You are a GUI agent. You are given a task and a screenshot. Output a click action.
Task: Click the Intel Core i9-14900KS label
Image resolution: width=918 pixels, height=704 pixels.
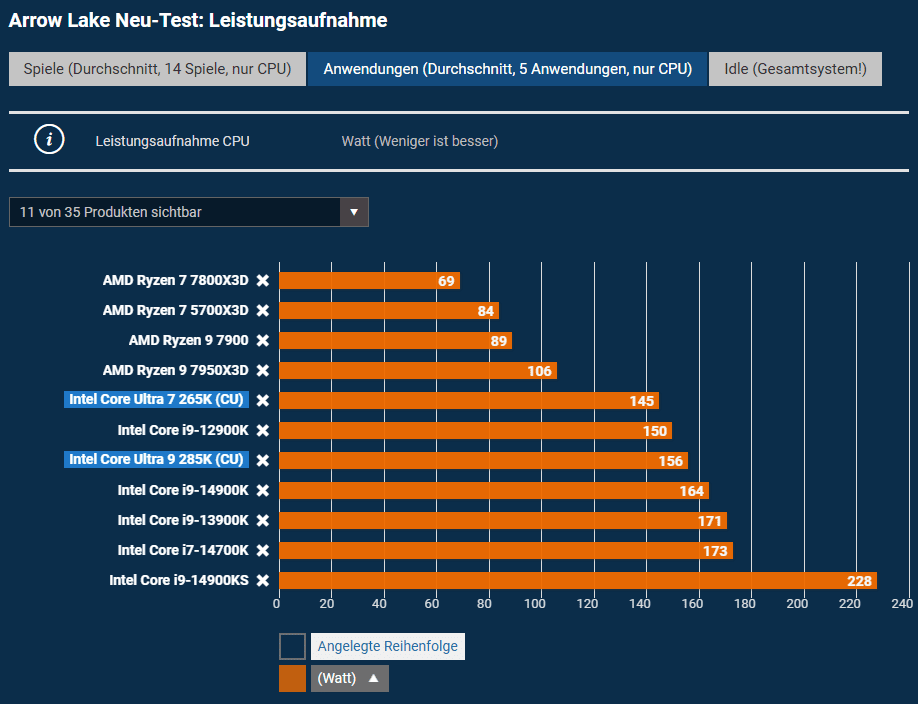click(x=179, y=580)
